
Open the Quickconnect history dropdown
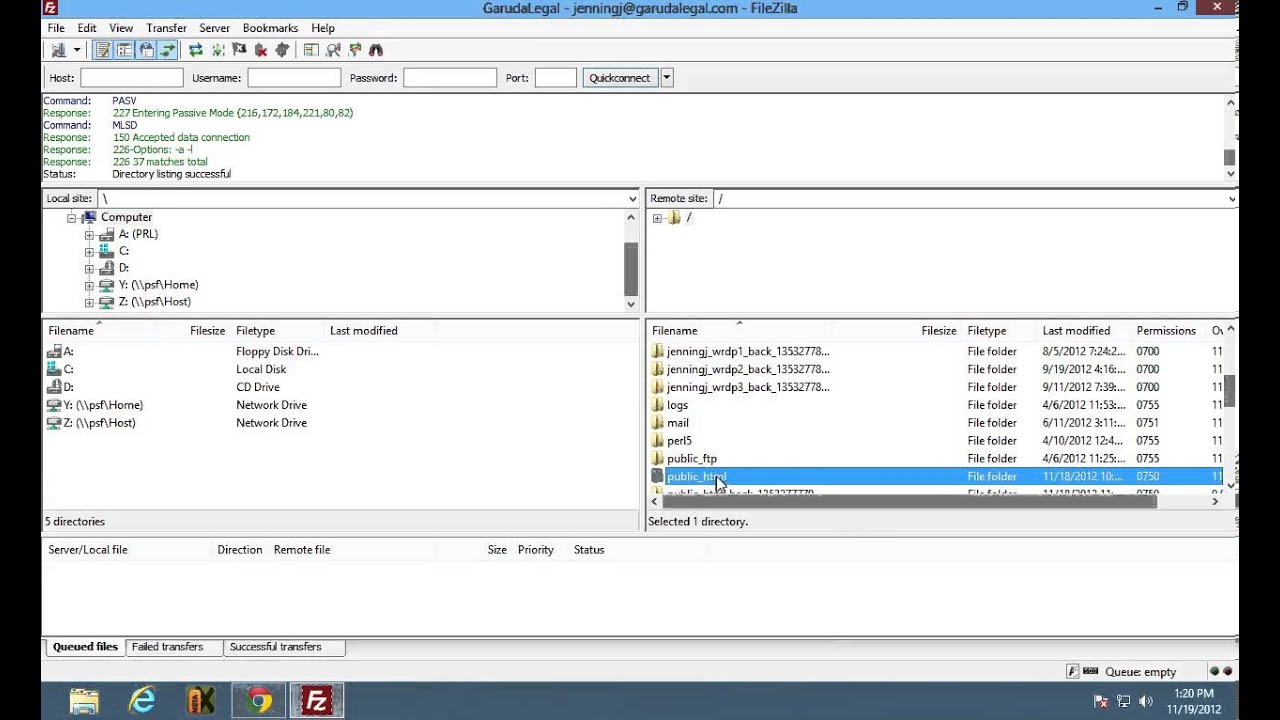pyautogui.click(x=667, y=78)
